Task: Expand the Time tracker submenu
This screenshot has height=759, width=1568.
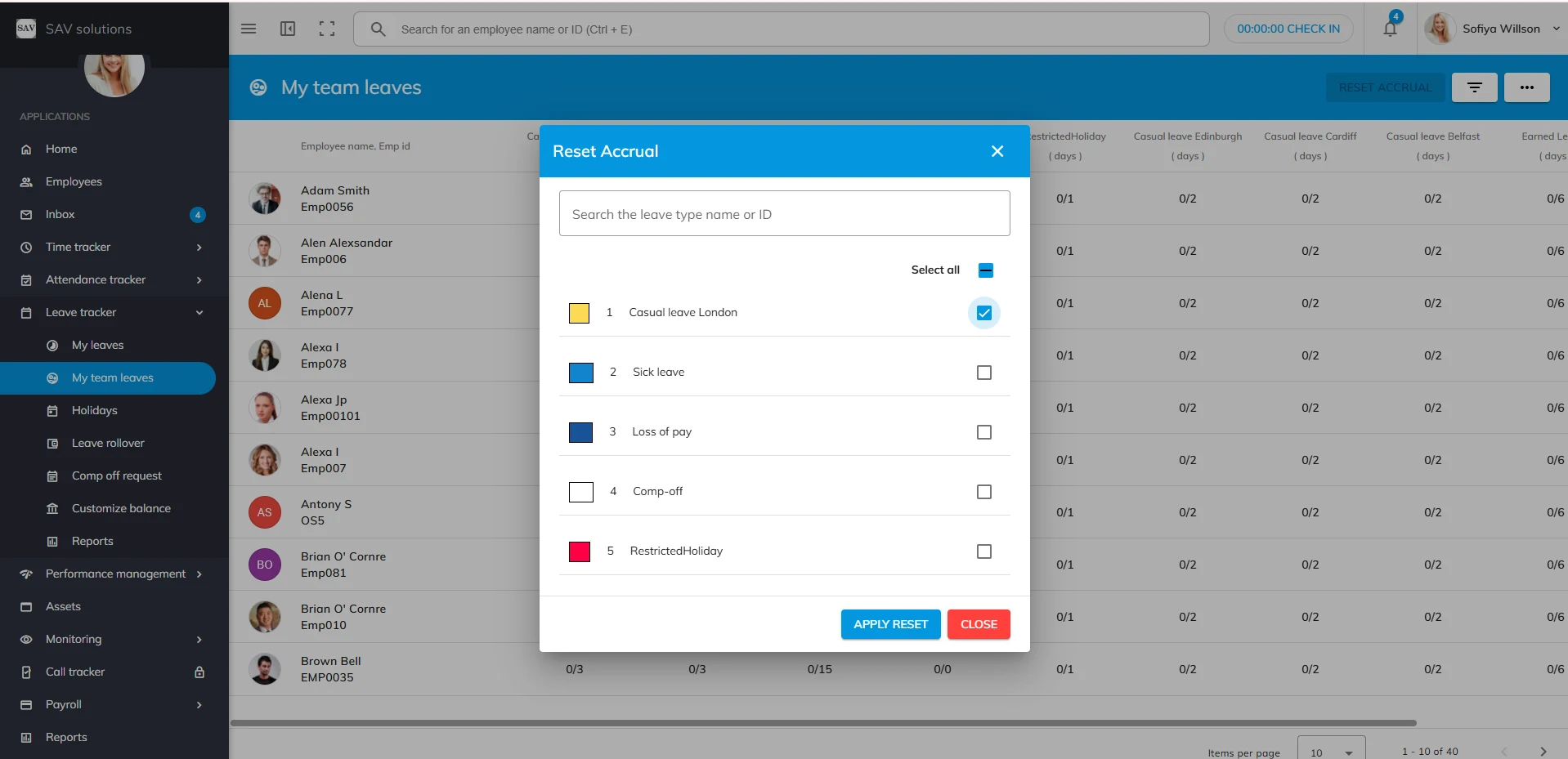Action: tap(199, 247)
